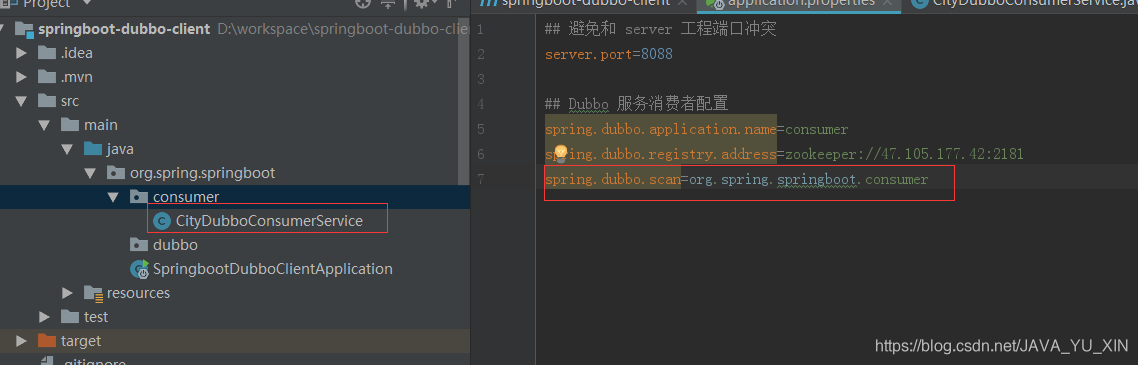1138x365 pixels.
Task: Click the CityDubboConsumerService class icon
Action: (161, 221)
